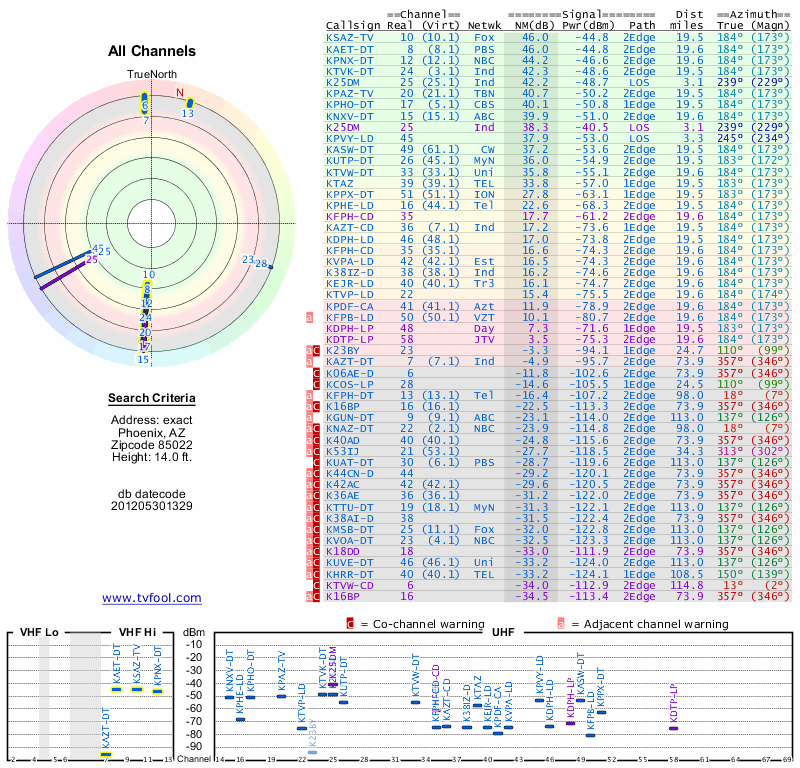Screen dimensions: 800x768
Task: Click the VHF Lo chart label
Action: (x=39, y=632)
